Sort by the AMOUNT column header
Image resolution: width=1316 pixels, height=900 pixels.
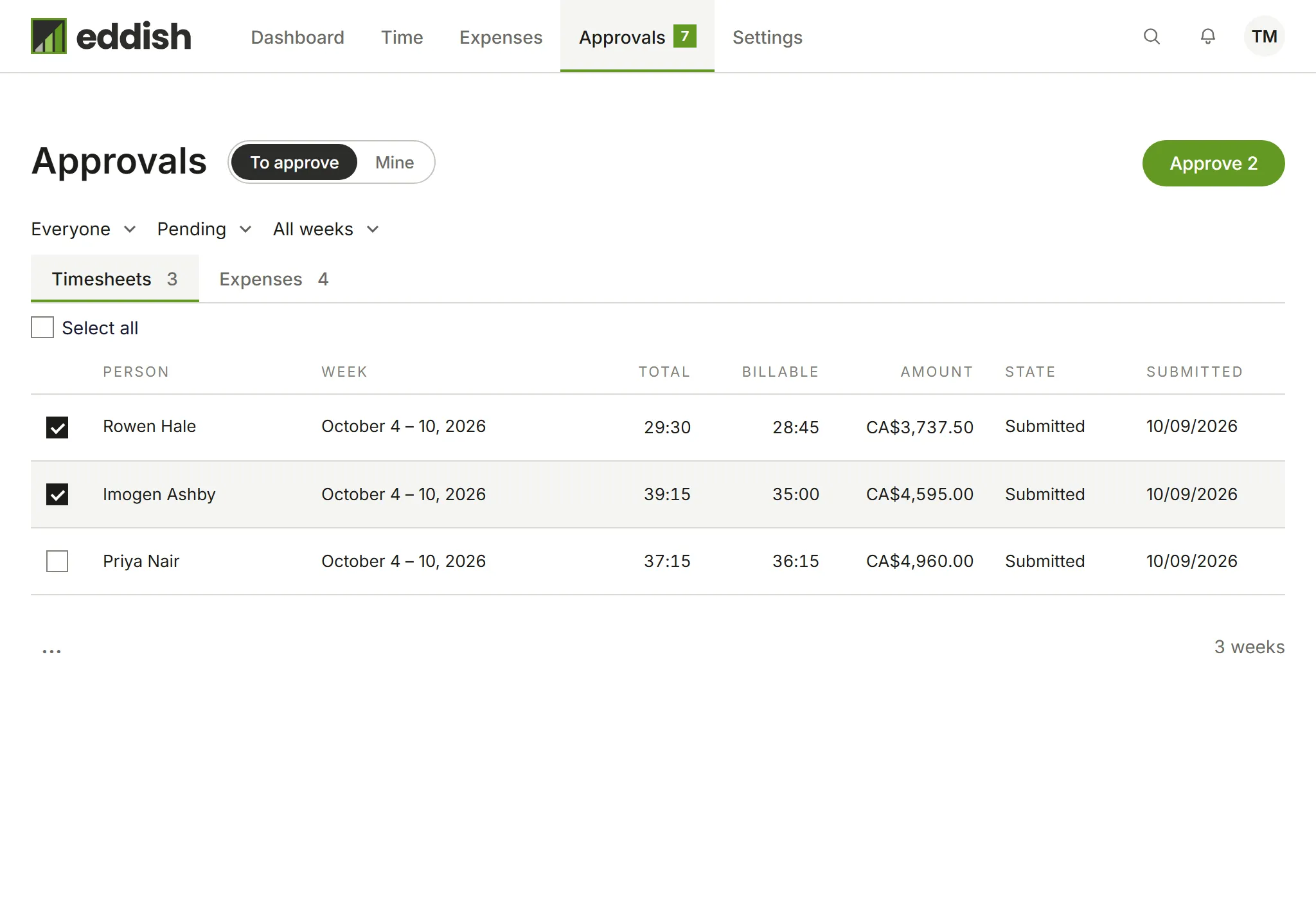[937, 372]
